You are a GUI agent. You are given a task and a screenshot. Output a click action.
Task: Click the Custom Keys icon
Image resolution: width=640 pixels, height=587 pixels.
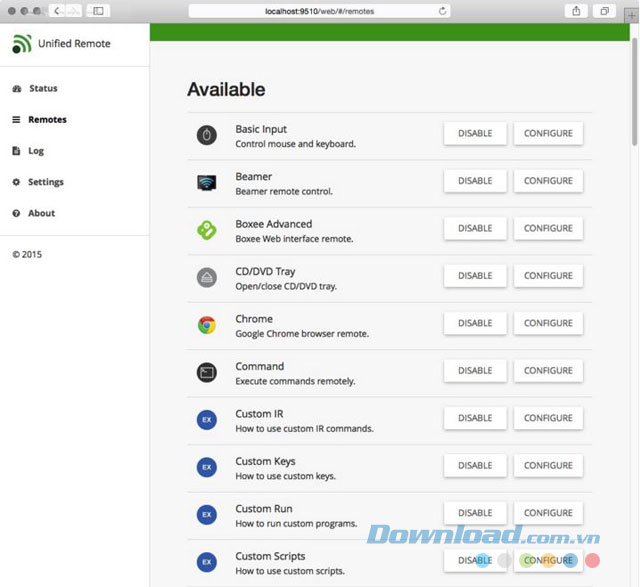tap(207, 467)
